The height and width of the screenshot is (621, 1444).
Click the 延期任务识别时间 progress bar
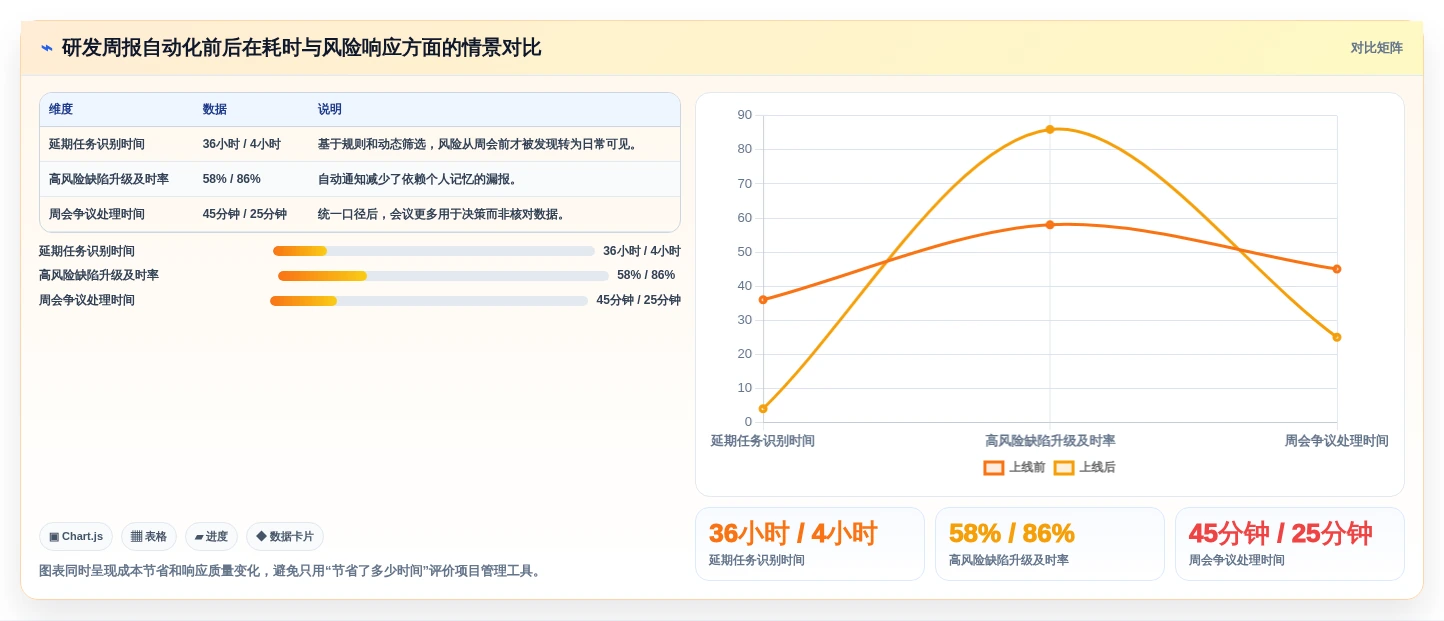(434, 251)
